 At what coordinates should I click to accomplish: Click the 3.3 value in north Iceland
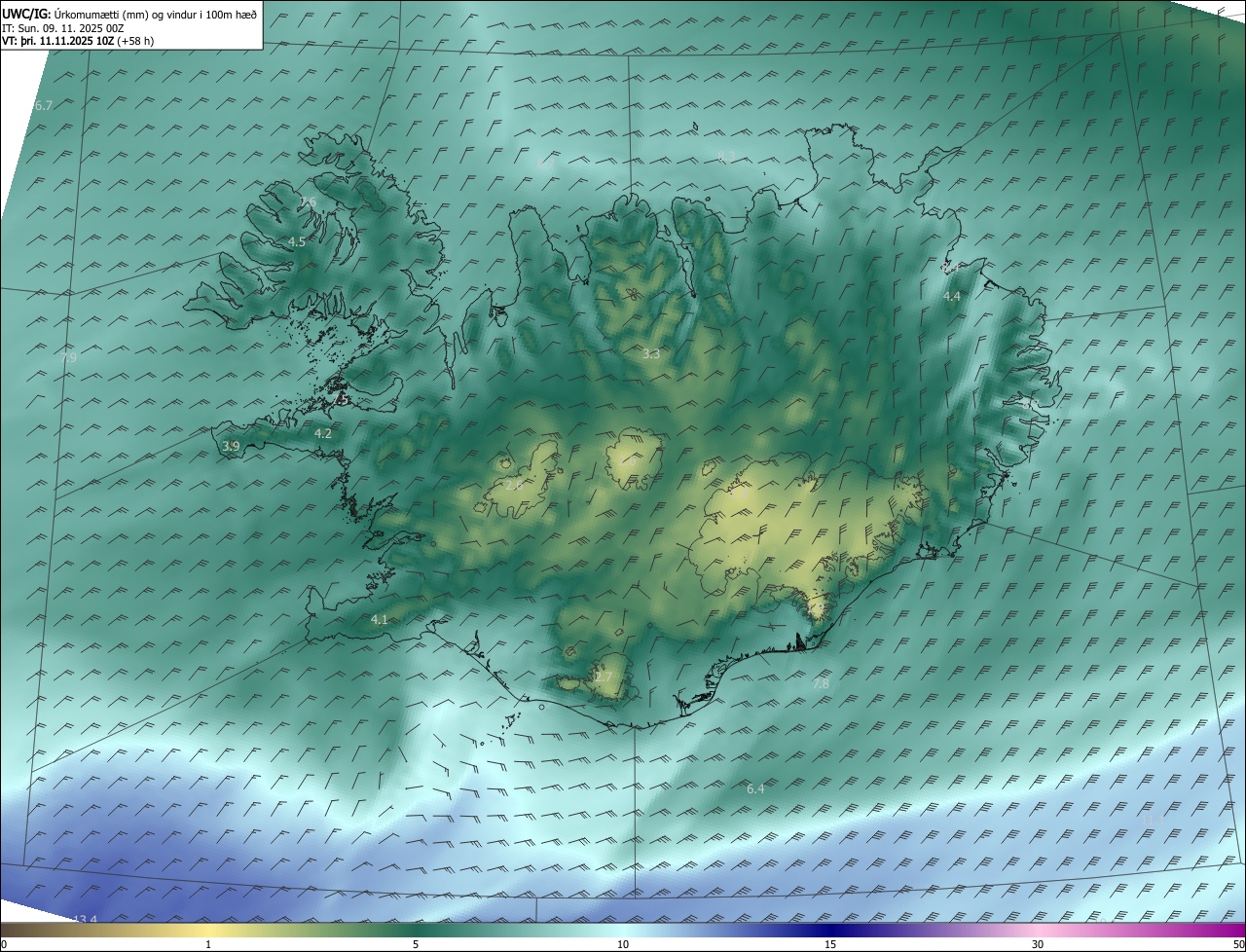[x=651, y=354]
